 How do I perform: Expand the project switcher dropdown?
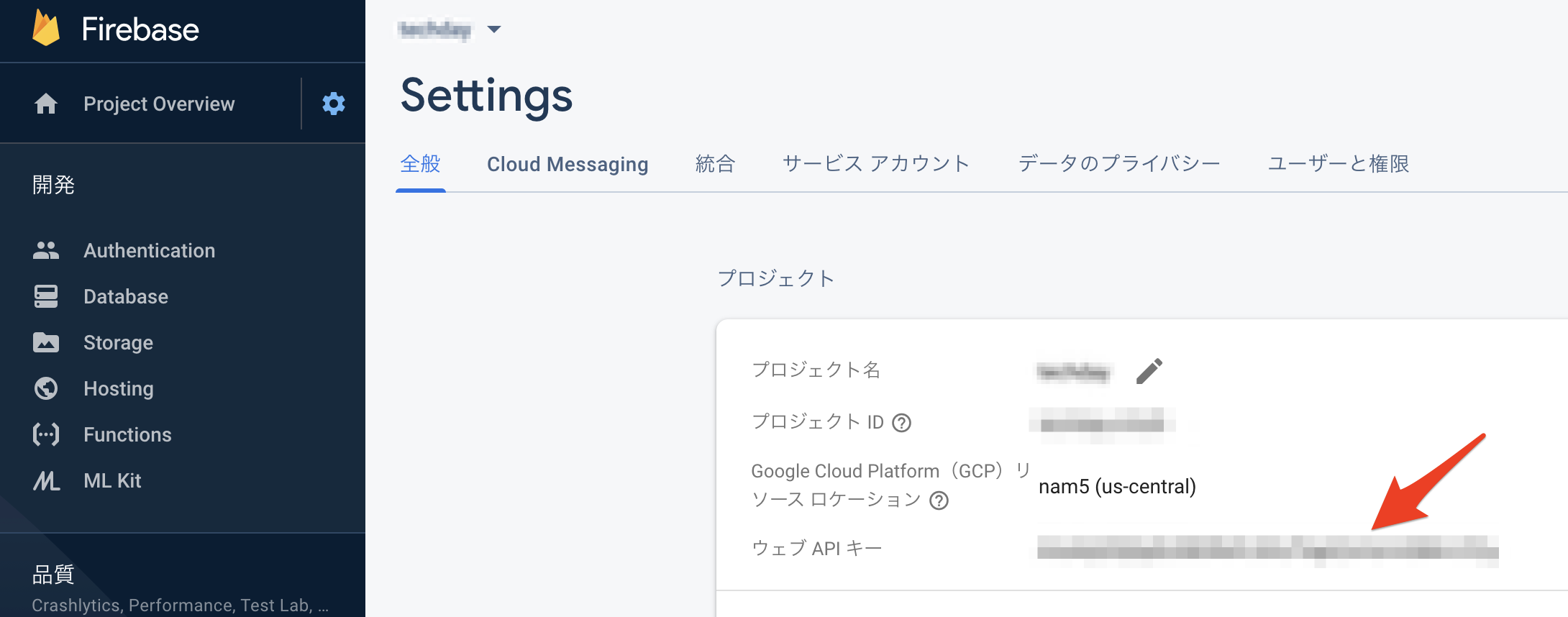click(494, 29)
